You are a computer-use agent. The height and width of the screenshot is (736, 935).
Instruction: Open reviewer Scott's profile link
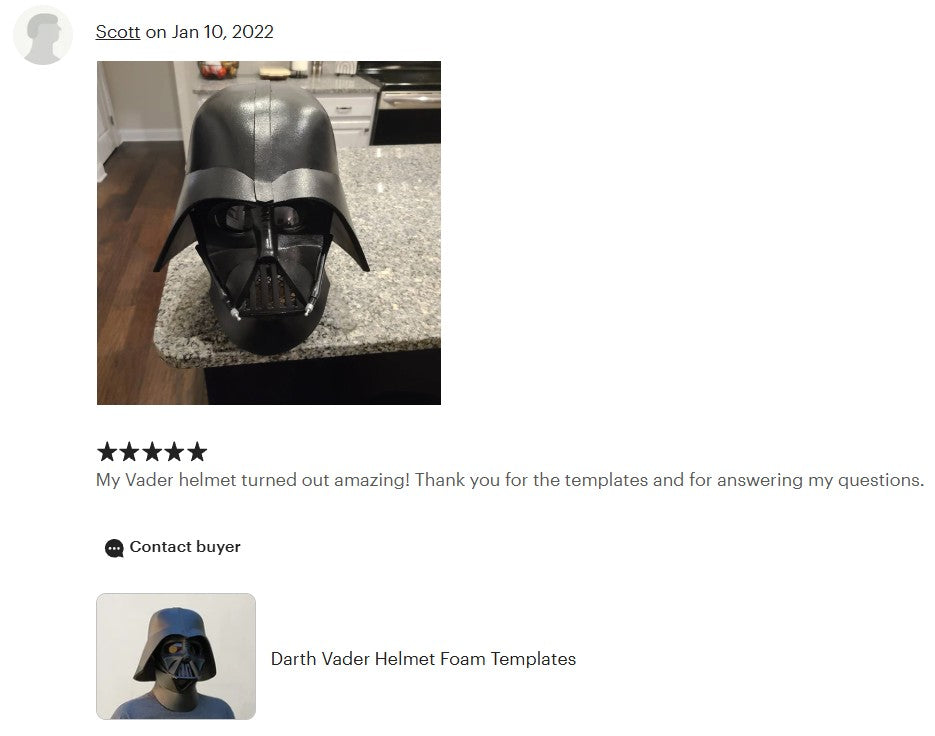click(x=117, y=32)
